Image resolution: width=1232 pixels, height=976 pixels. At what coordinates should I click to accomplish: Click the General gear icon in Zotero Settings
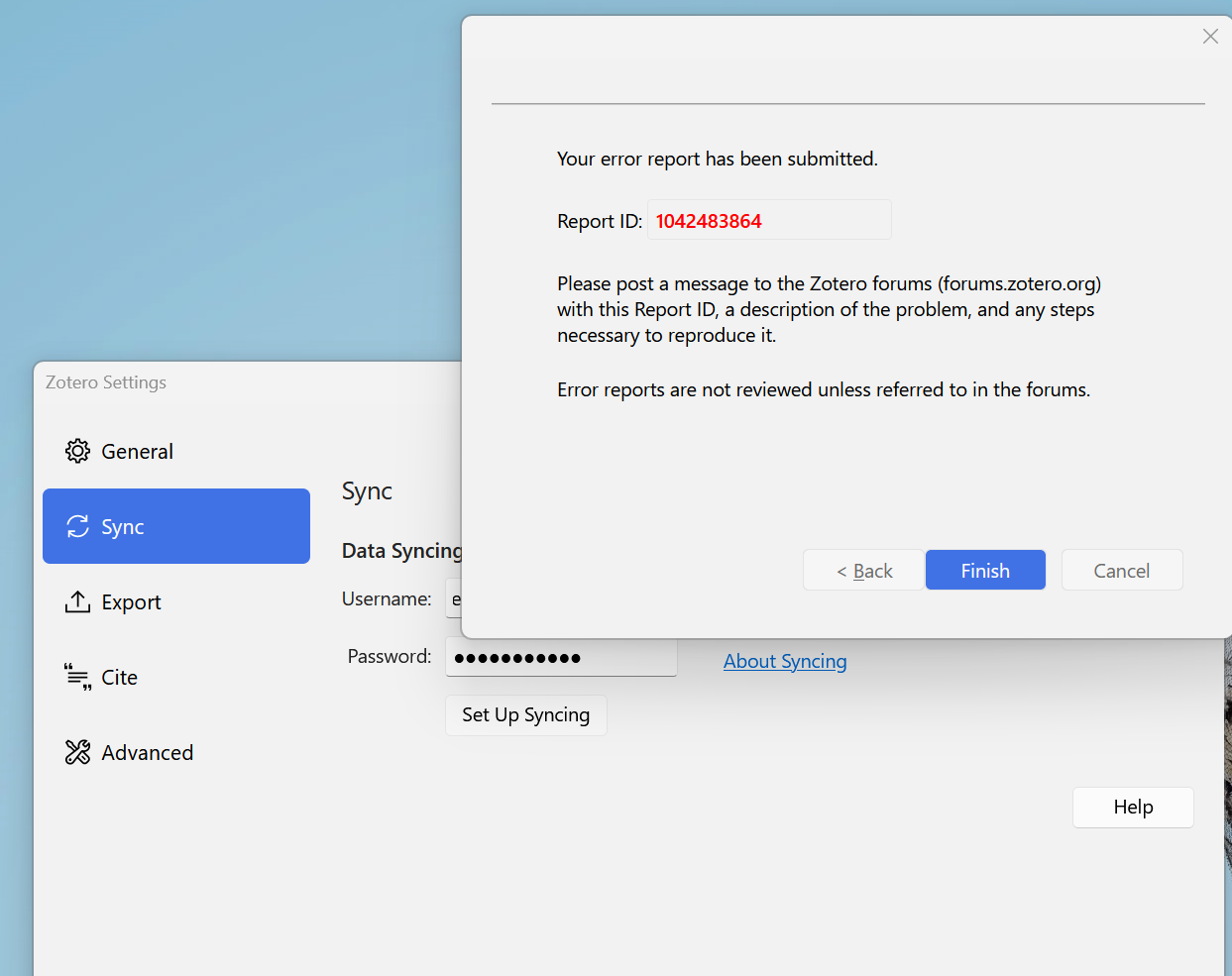click(x=77, y=452)
